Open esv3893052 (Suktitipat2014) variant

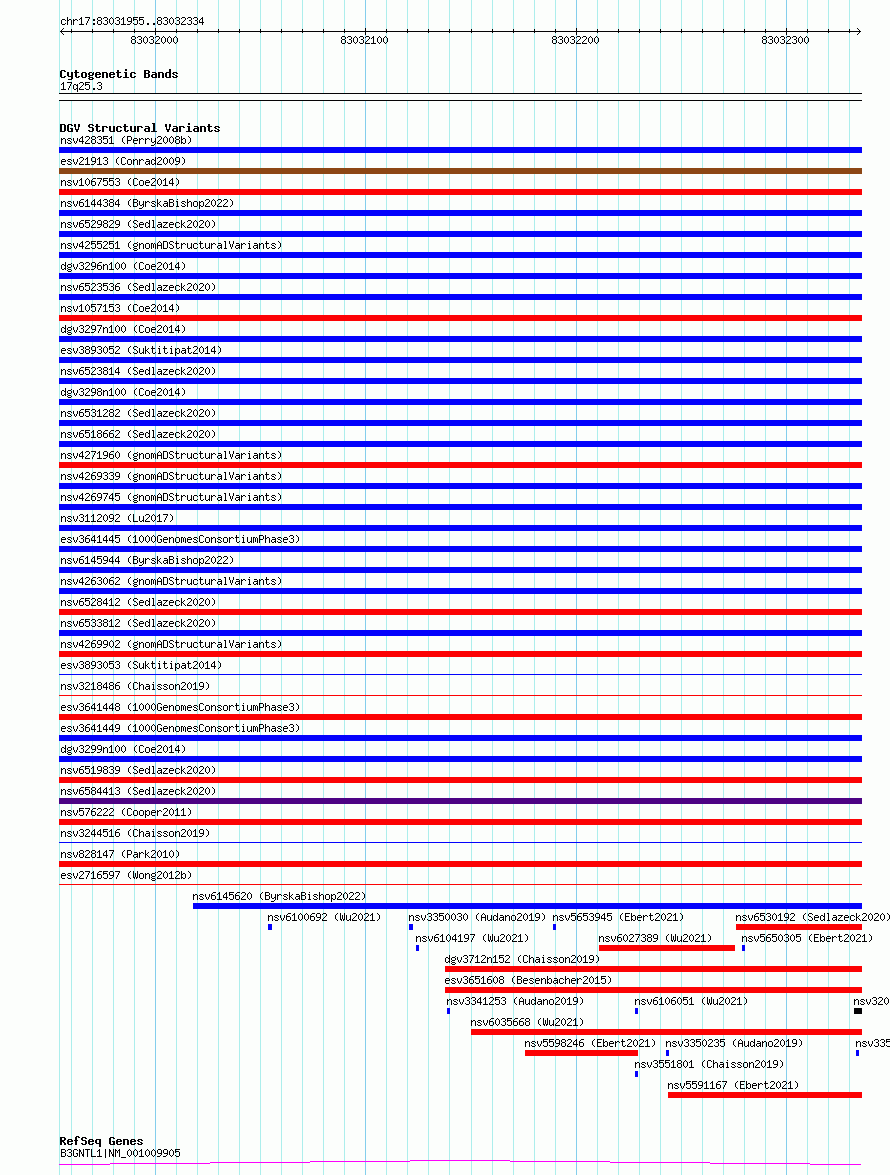tap(141, 350)
